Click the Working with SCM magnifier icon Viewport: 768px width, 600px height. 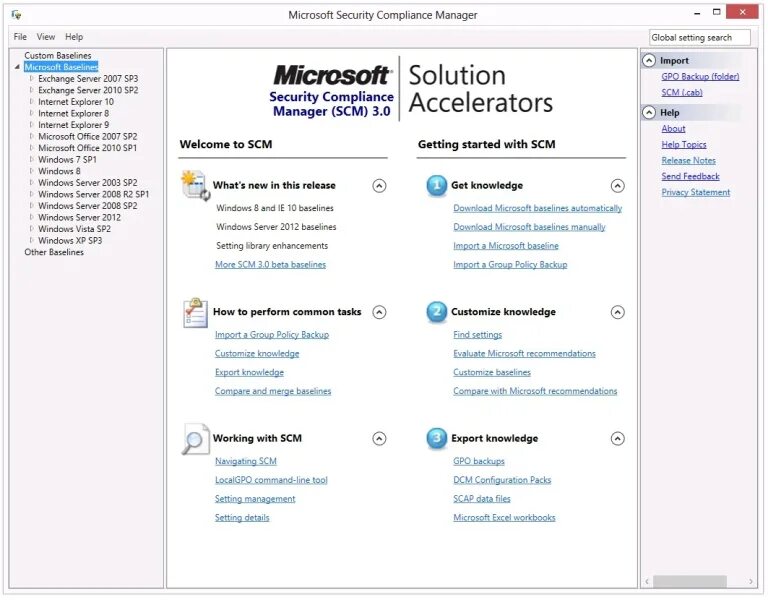[195, 439]
